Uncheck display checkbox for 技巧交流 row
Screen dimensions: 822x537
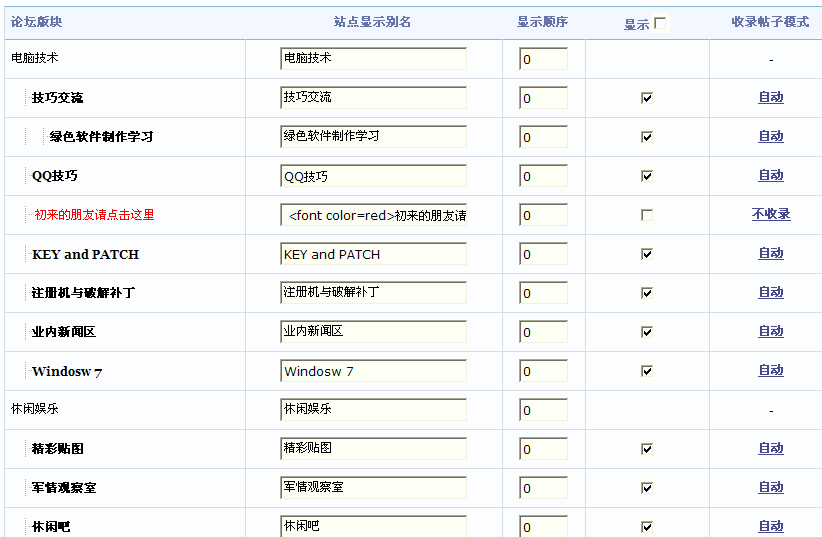(647, 98)
